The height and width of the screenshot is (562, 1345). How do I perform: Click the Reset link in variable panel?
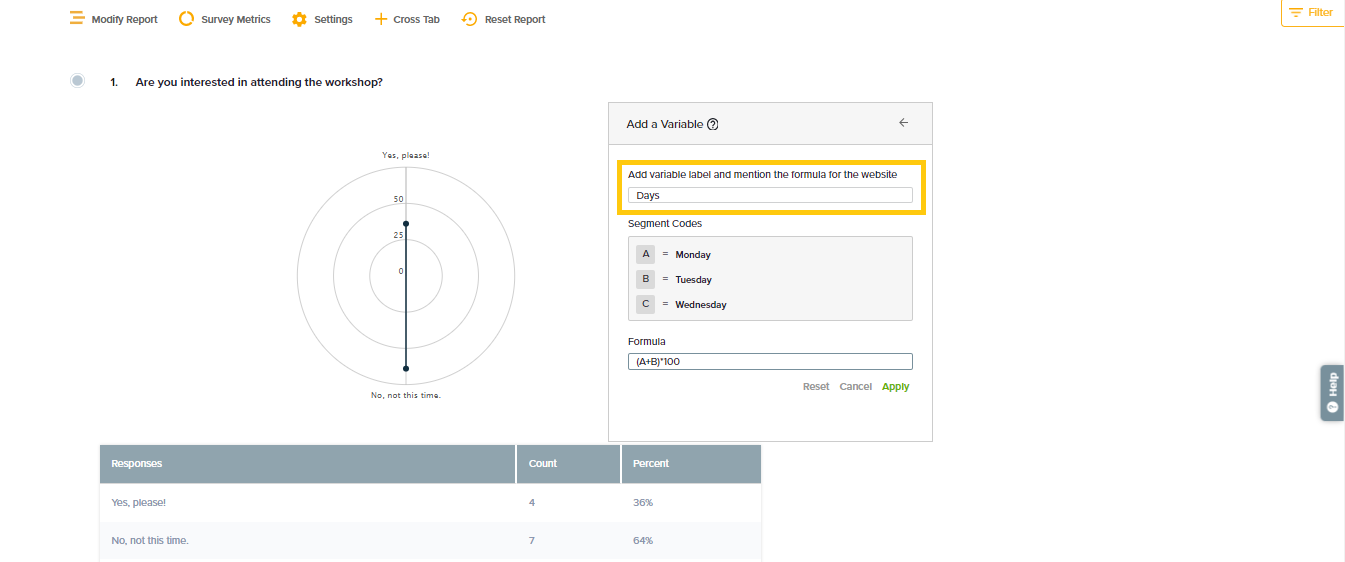[816, 387]
